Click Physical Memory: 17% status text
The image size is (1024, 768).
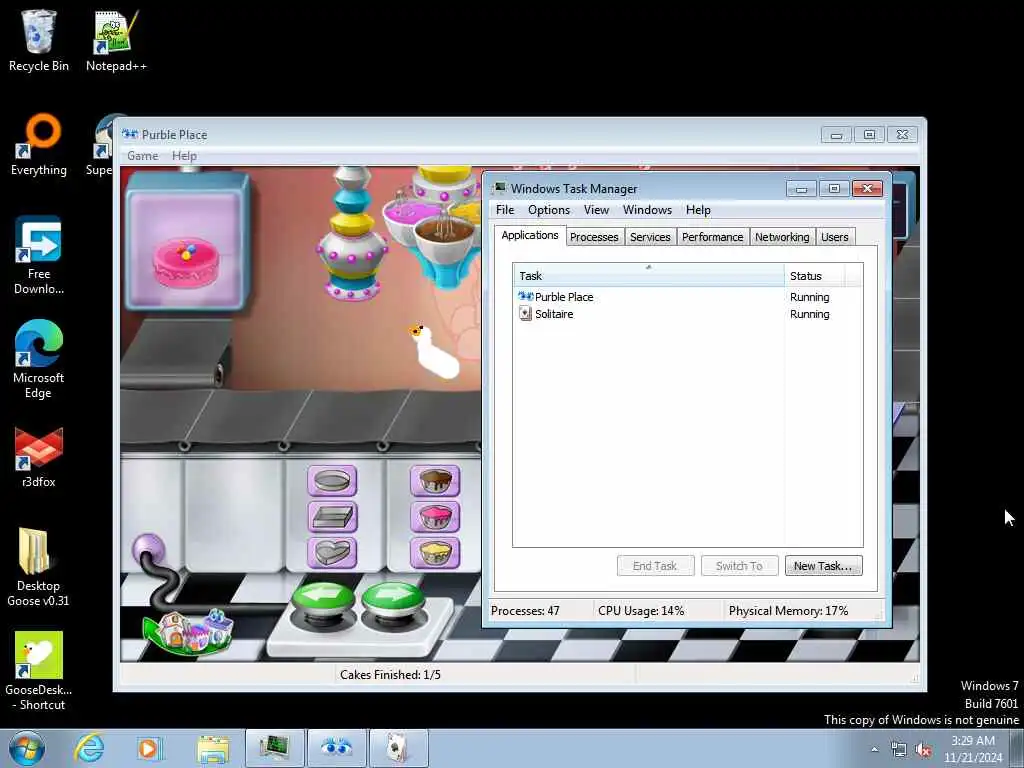pos(788,611)
